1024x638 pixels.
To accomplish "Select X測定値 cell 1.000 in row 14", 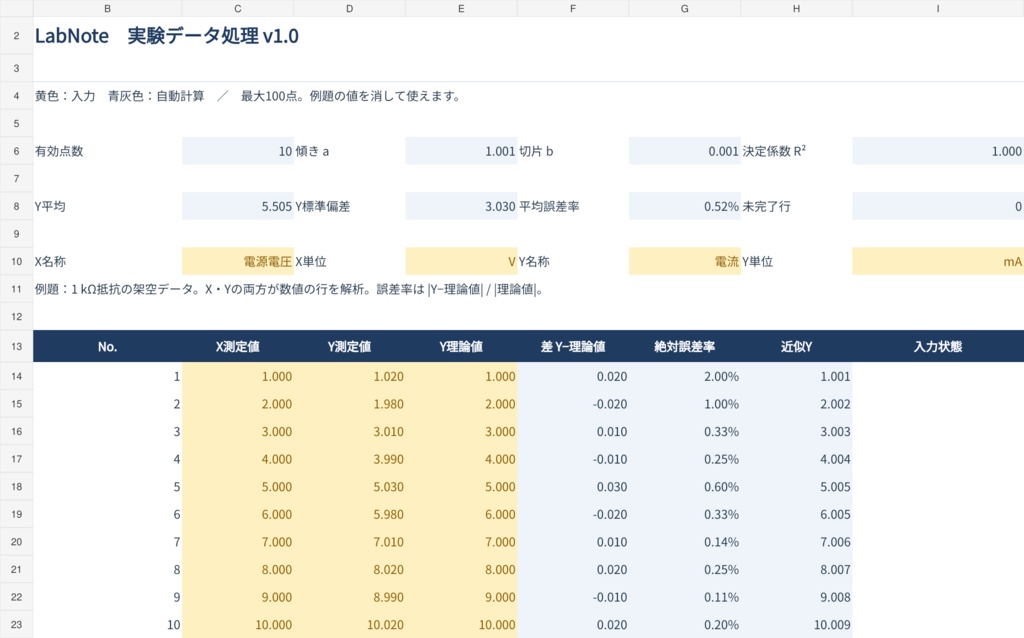I will (238, 376).
